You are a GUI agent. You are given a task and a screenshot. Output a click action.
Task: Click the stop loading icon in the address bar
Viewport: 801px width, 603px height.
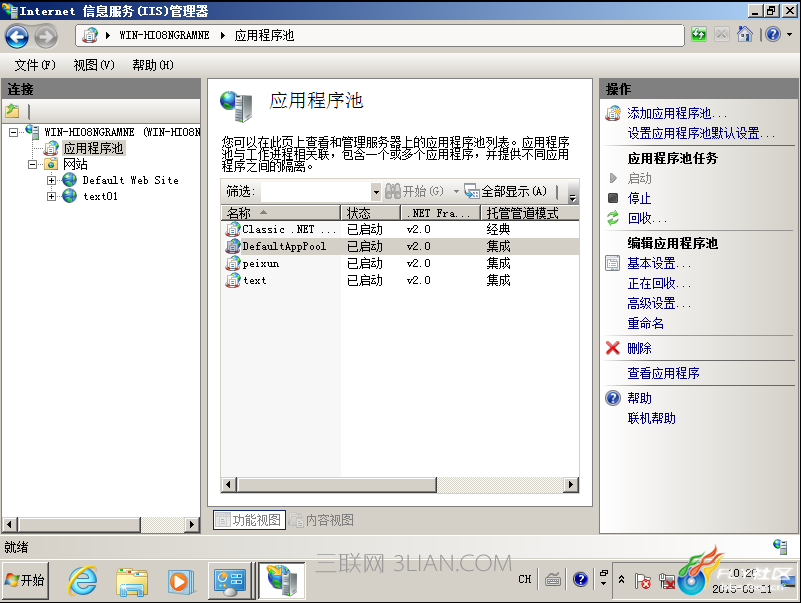[721, 35]
